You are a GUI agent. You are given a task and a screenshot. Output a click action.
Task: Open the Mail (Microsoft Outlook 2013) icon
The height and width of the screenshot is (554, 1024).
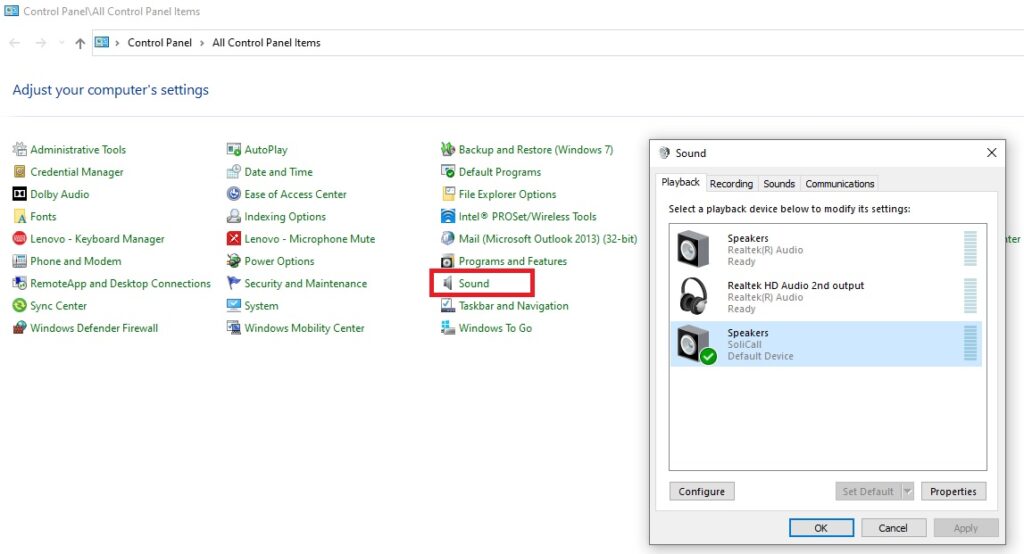pyautogui.click(x=448, y=238)
